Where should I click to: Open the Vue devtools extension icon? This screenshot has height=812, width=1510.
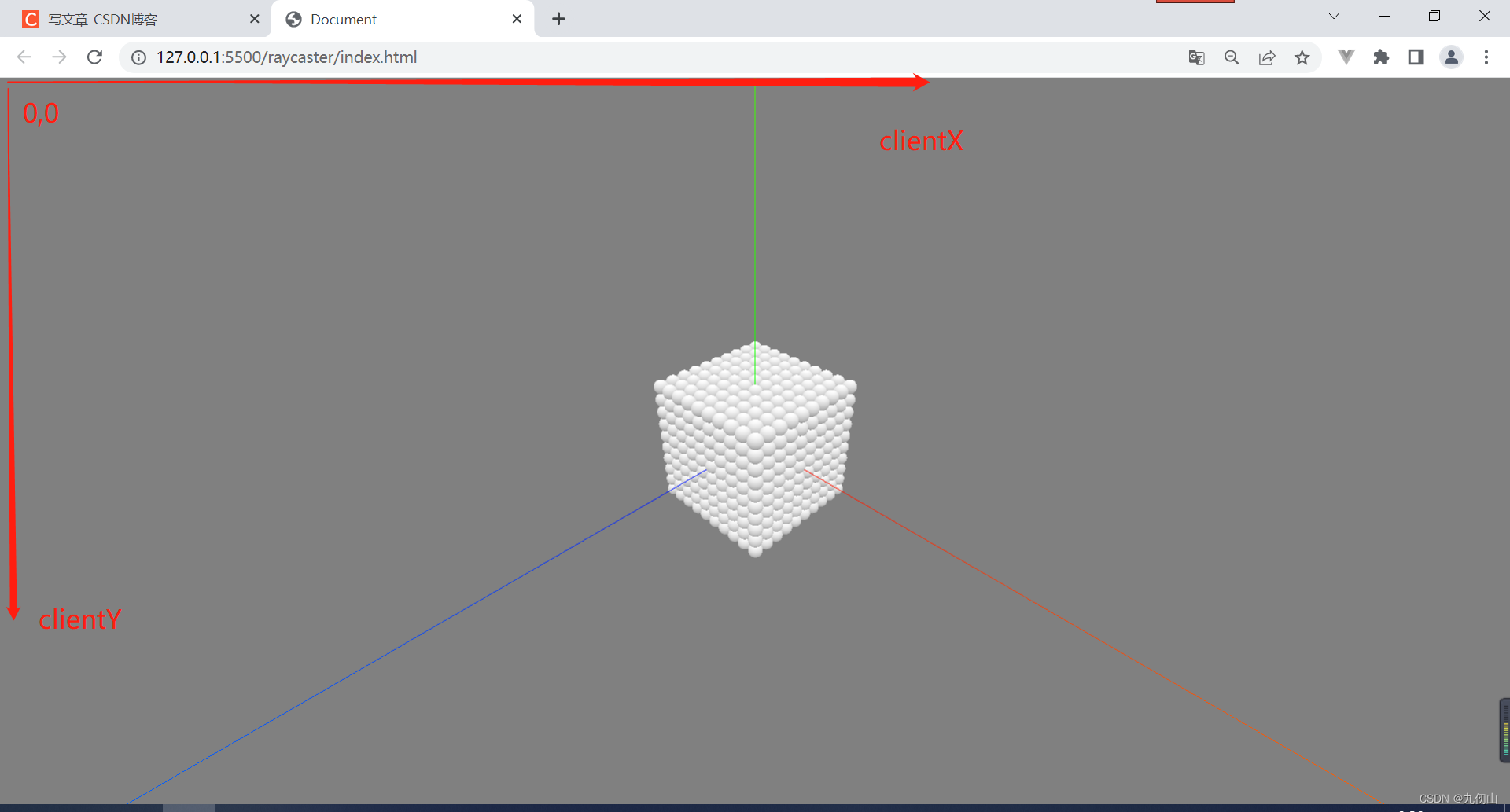1346,57
